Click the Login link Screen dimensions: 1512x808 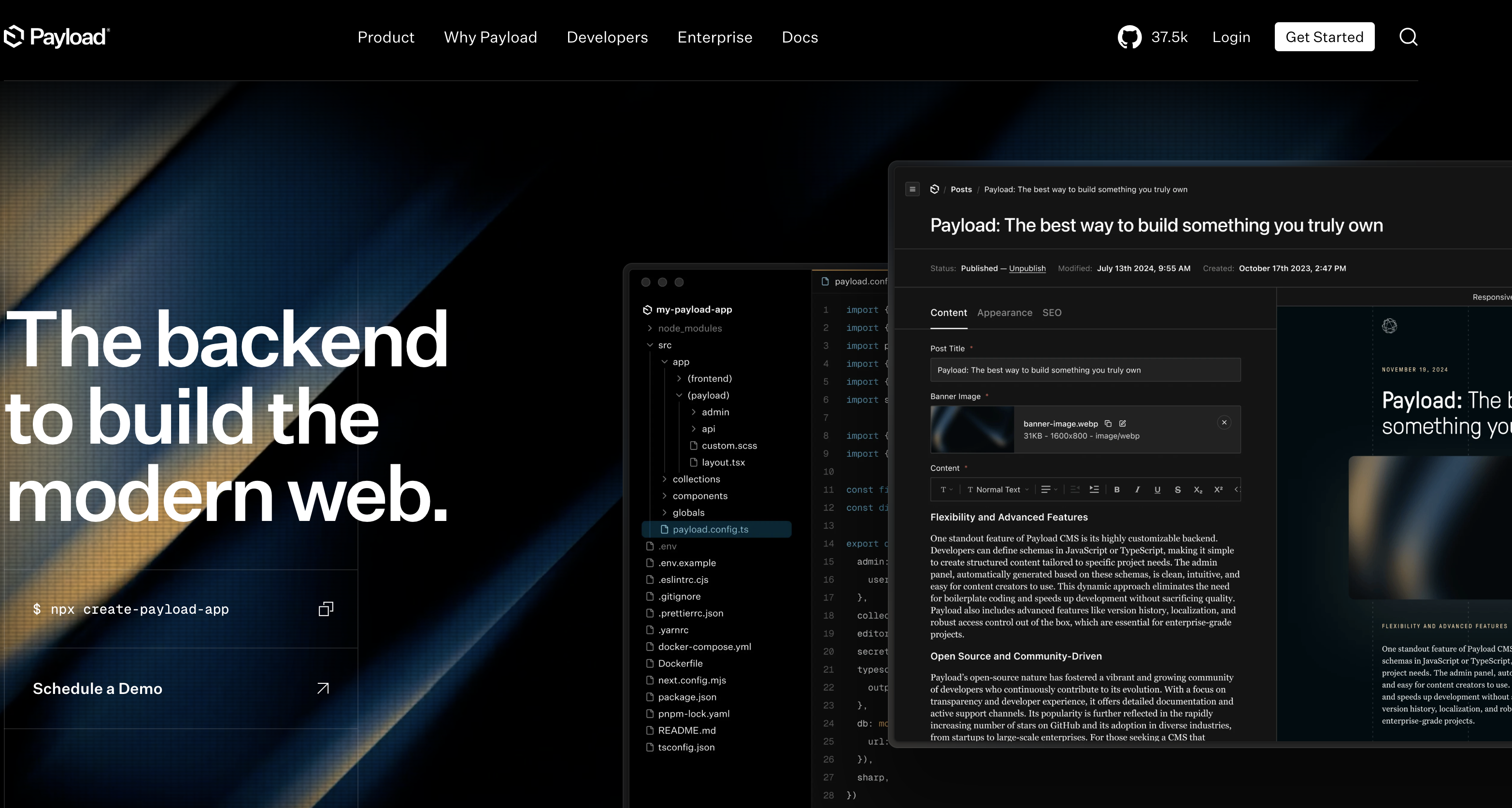point(1231,37)
